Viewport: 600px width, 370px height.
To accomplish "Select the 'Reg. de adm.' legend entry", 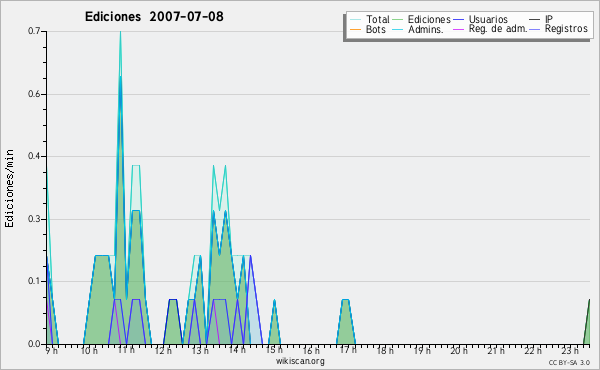I will pos(498,29).
